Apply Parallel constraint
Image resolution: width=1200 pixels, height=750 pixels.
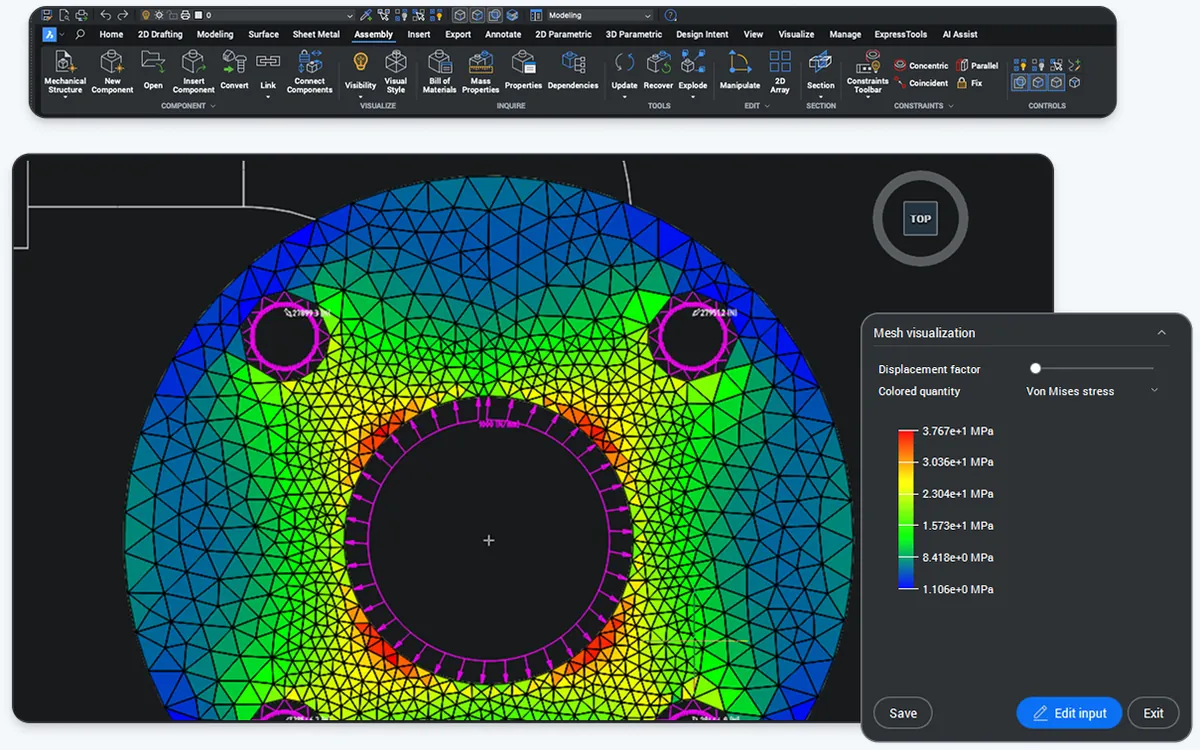pos(978,66)
